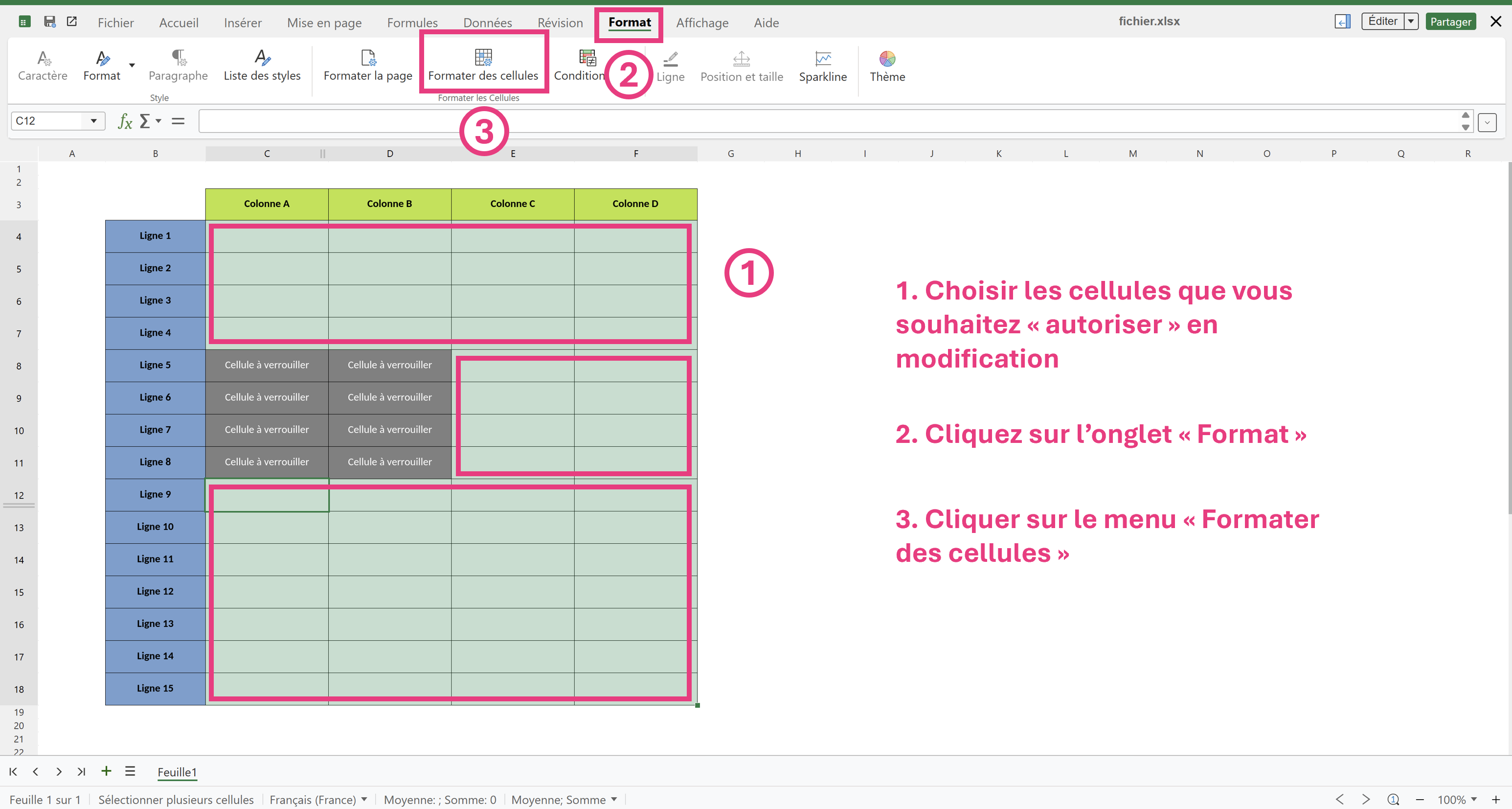Click the zoom in plus control
1512x809 pixels.
pyautogui.click(x=1495, y=799)
